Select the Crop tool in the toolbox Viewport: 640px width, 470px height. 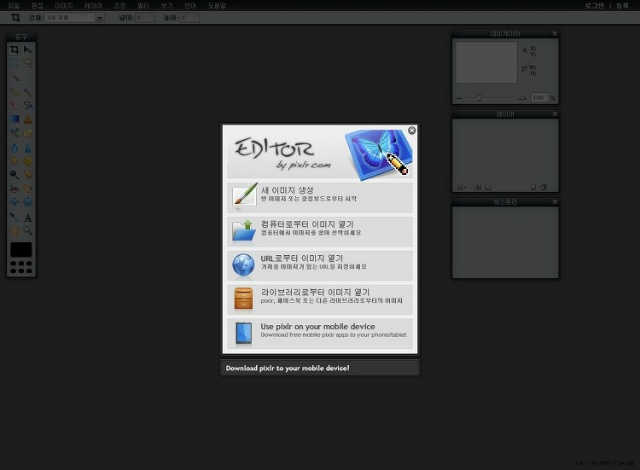pos(15,49)
